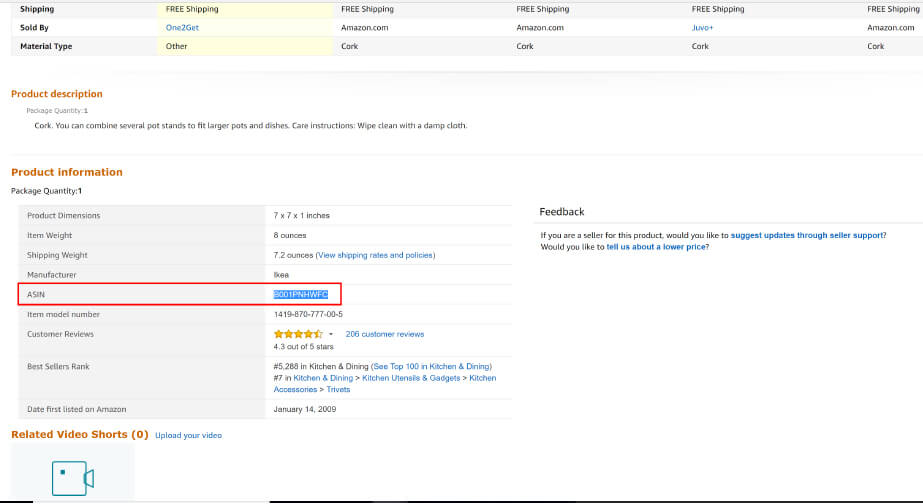
Task: Click the Upload your video link
Action: coord(188,435)
